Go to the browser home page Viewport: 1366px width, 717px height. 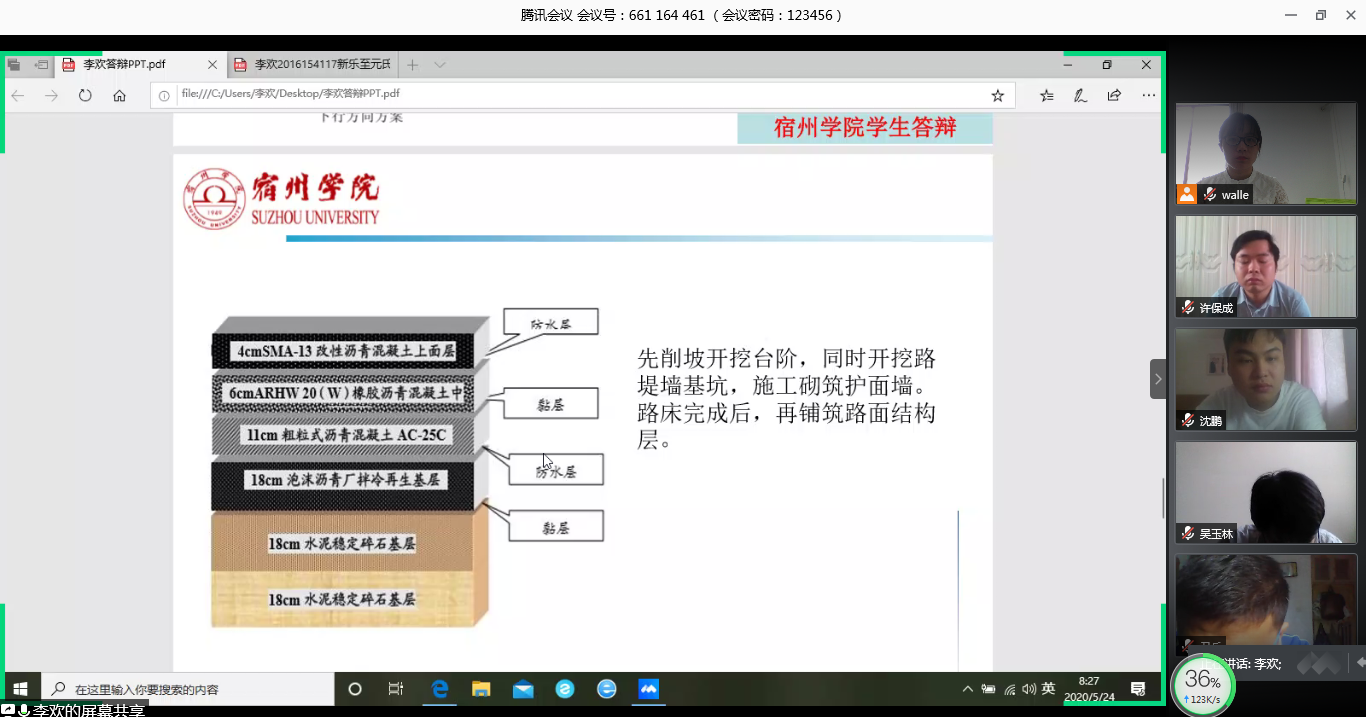click(x=119, y=96)
